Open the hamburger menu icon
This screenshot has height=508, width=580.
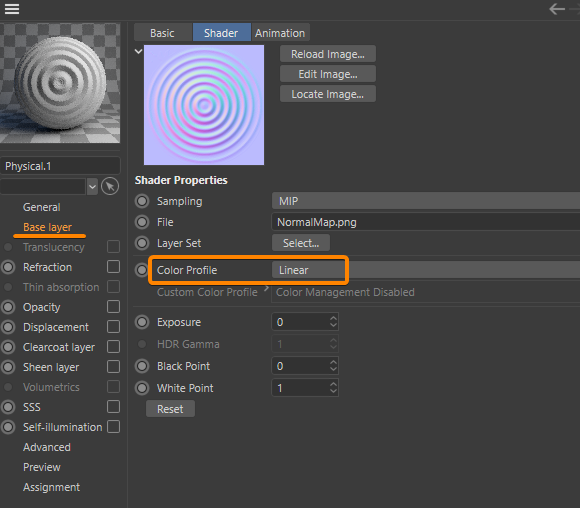tap(12, 9)
